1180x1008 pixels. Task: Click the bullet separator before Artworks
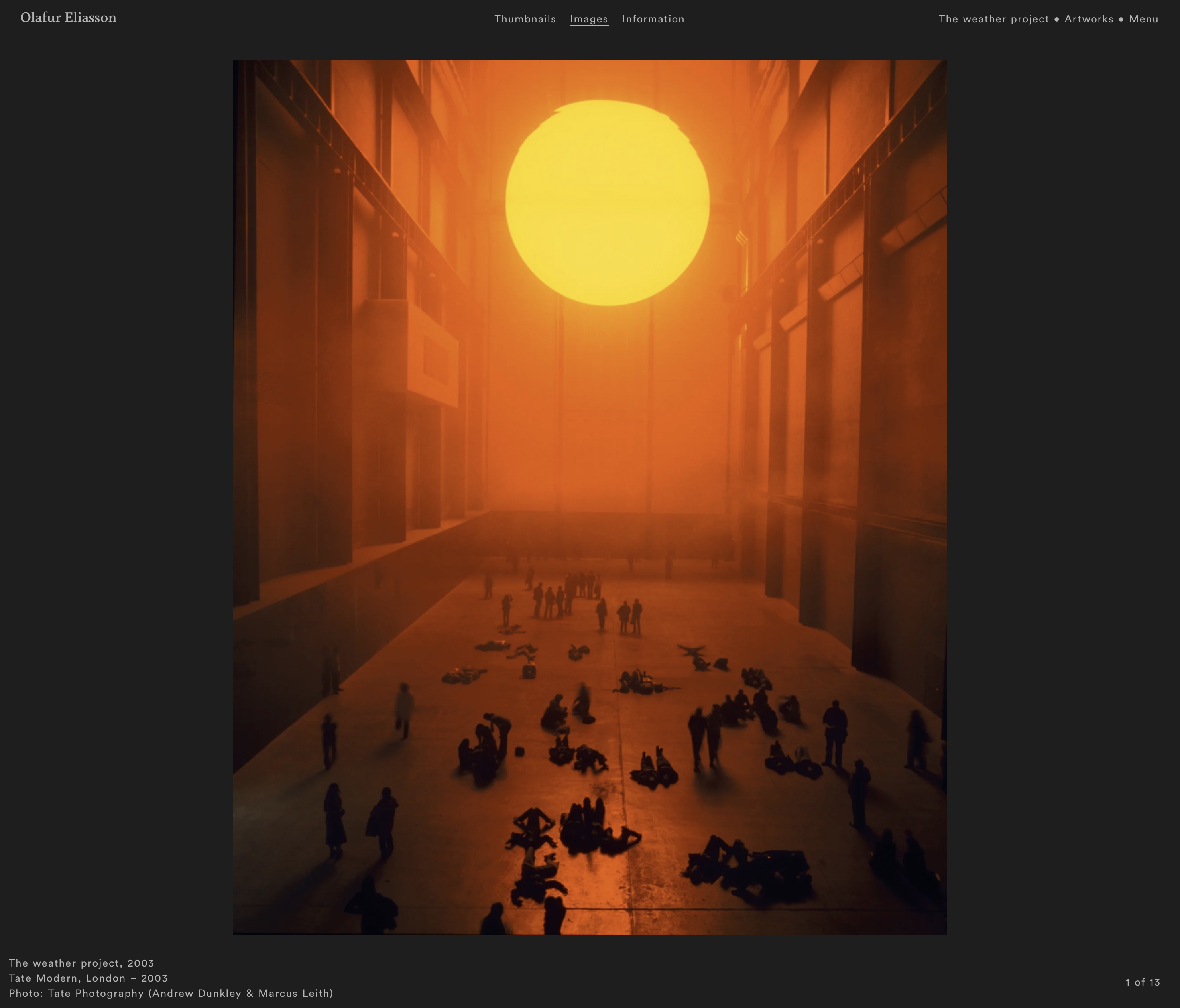[1056, 20]
